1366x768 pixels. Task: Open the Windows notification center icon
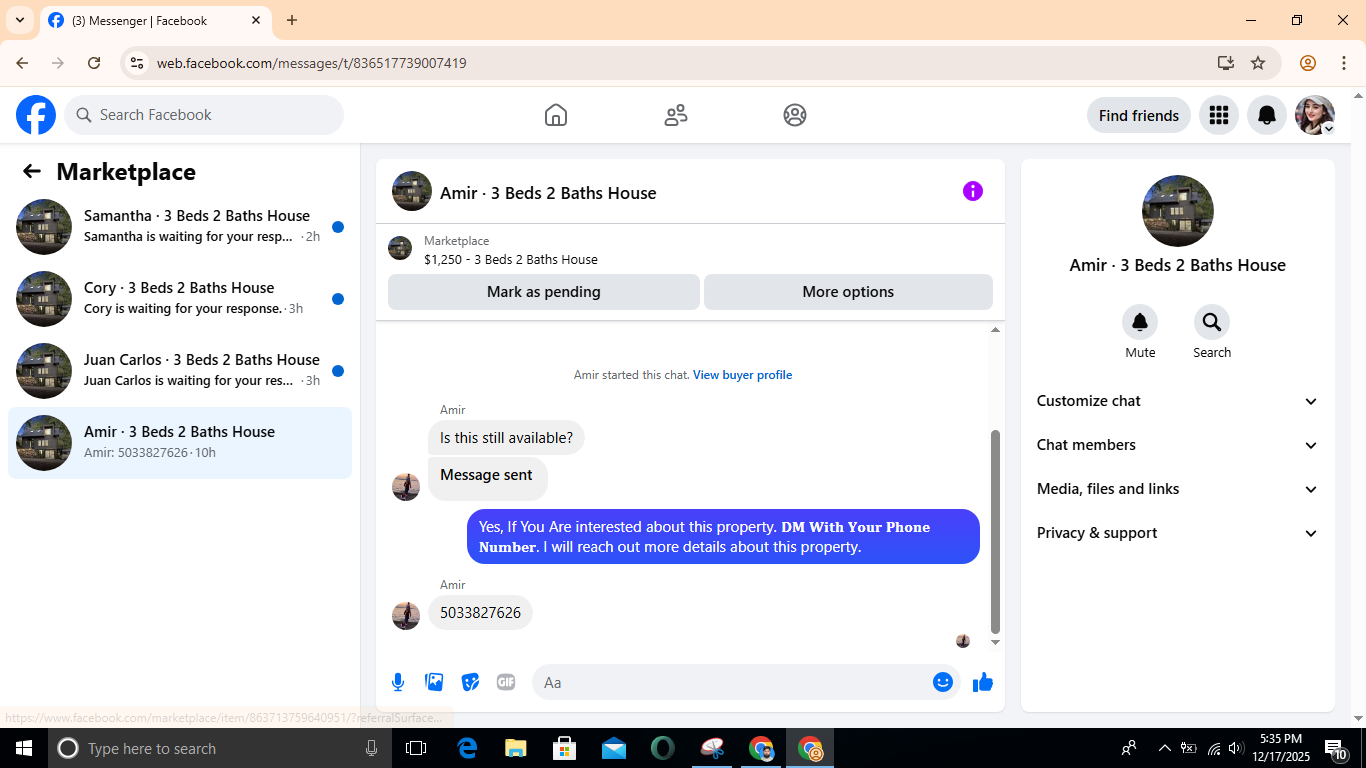pos(1335,748)
